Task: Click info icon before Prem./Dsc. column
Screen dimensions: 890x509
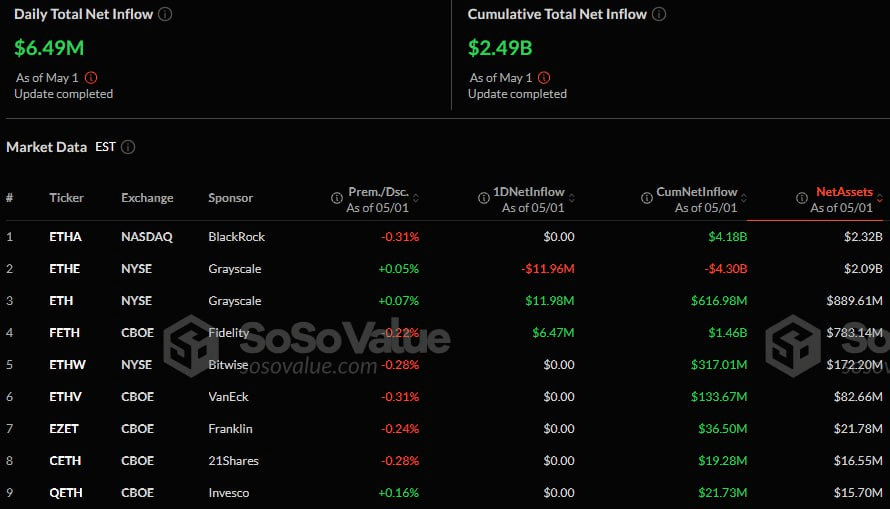Action: pyautogui.click(x=337, y=198)
